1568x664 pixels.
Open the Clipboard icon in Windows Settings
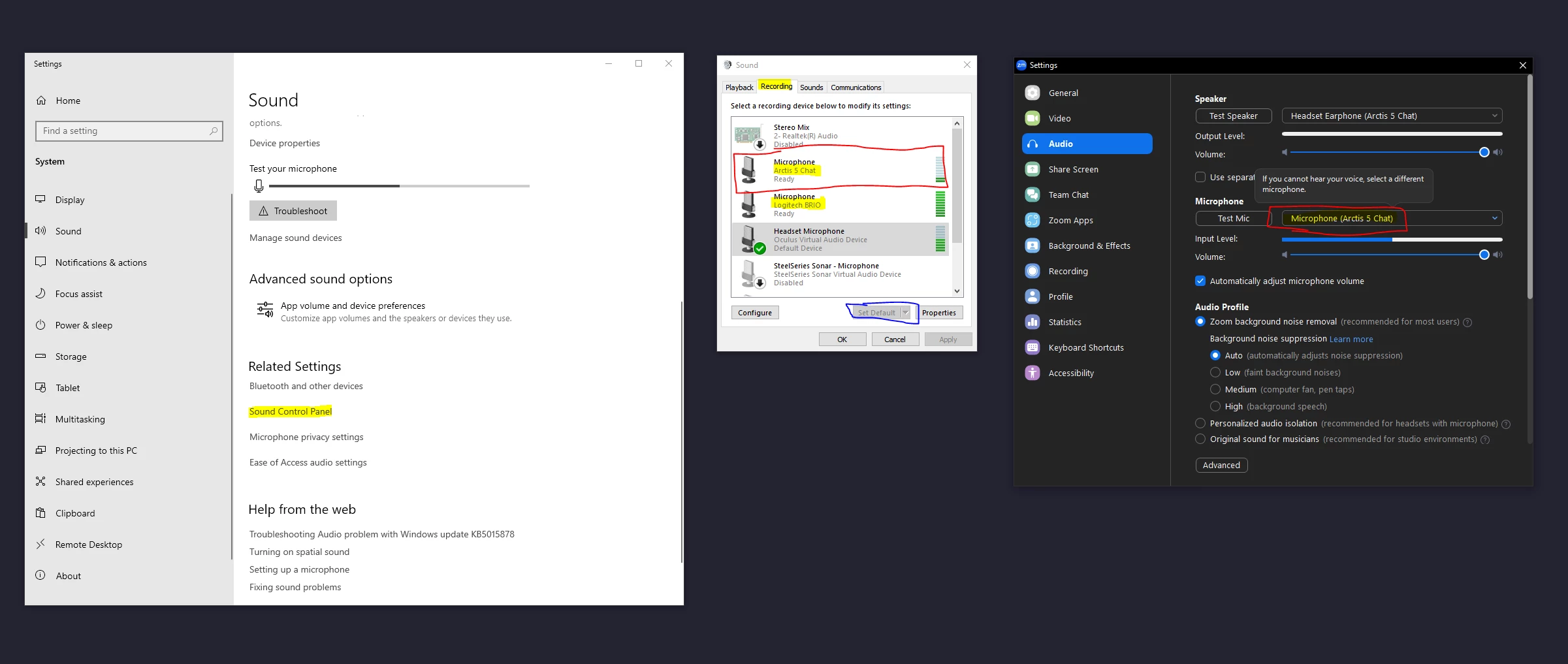point(40,513)
